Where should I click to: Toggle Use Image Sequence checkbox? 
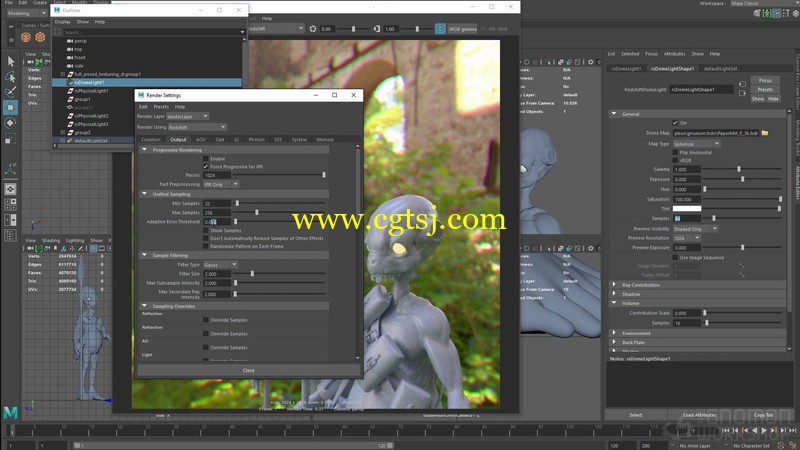[675, 258]
